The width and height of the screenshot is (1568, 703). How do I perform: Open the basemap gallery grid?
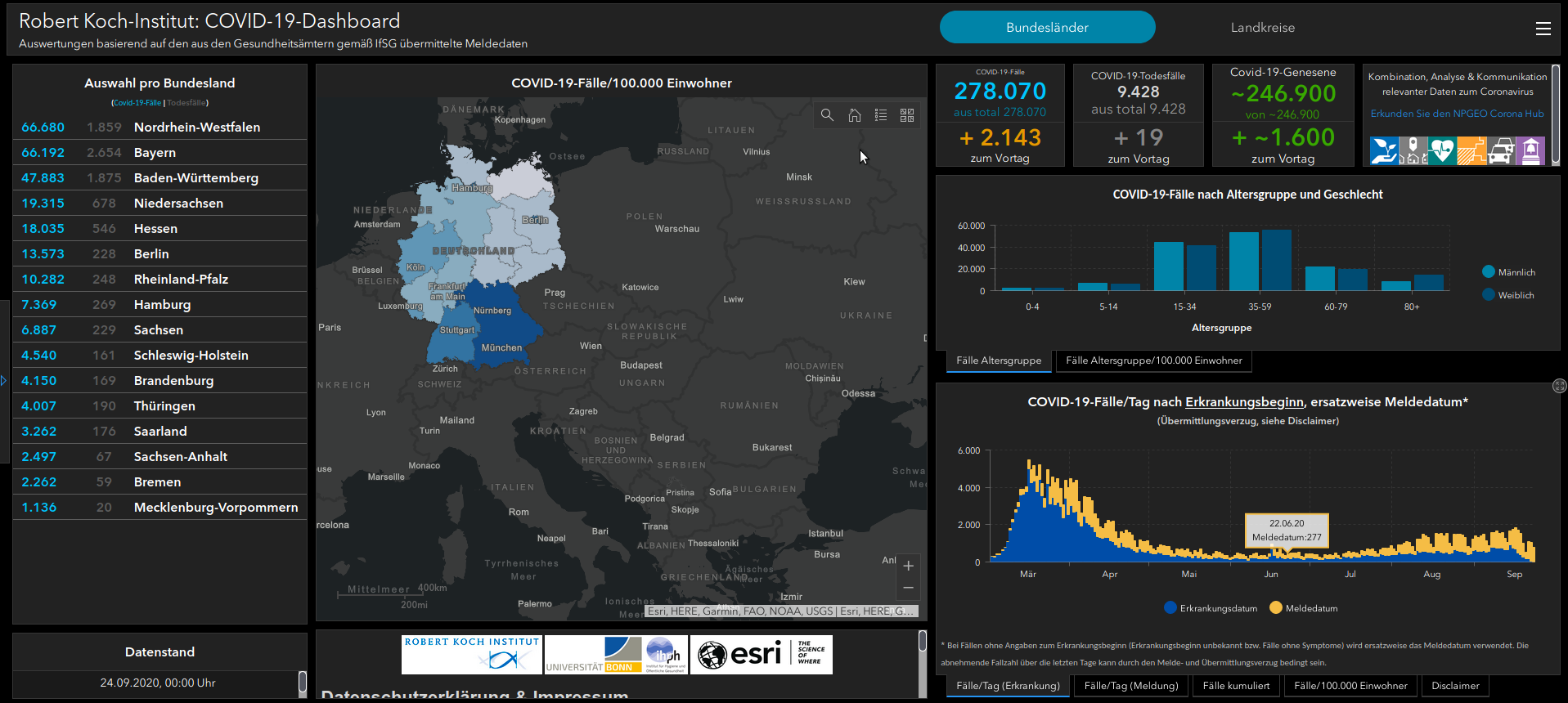907,115
